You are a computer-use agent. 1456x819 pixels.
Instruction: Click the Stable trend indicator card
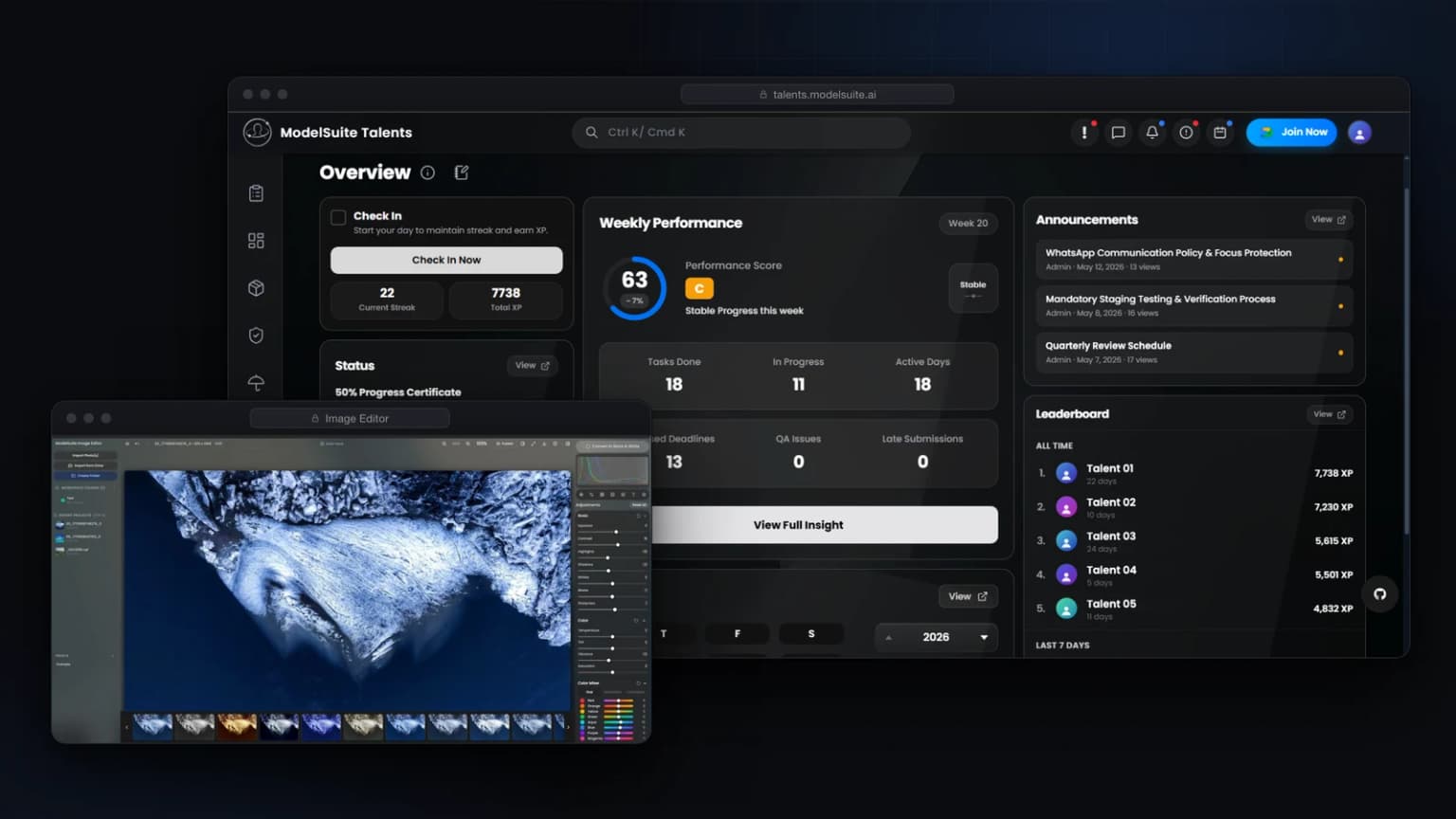[x=973, y=288]
